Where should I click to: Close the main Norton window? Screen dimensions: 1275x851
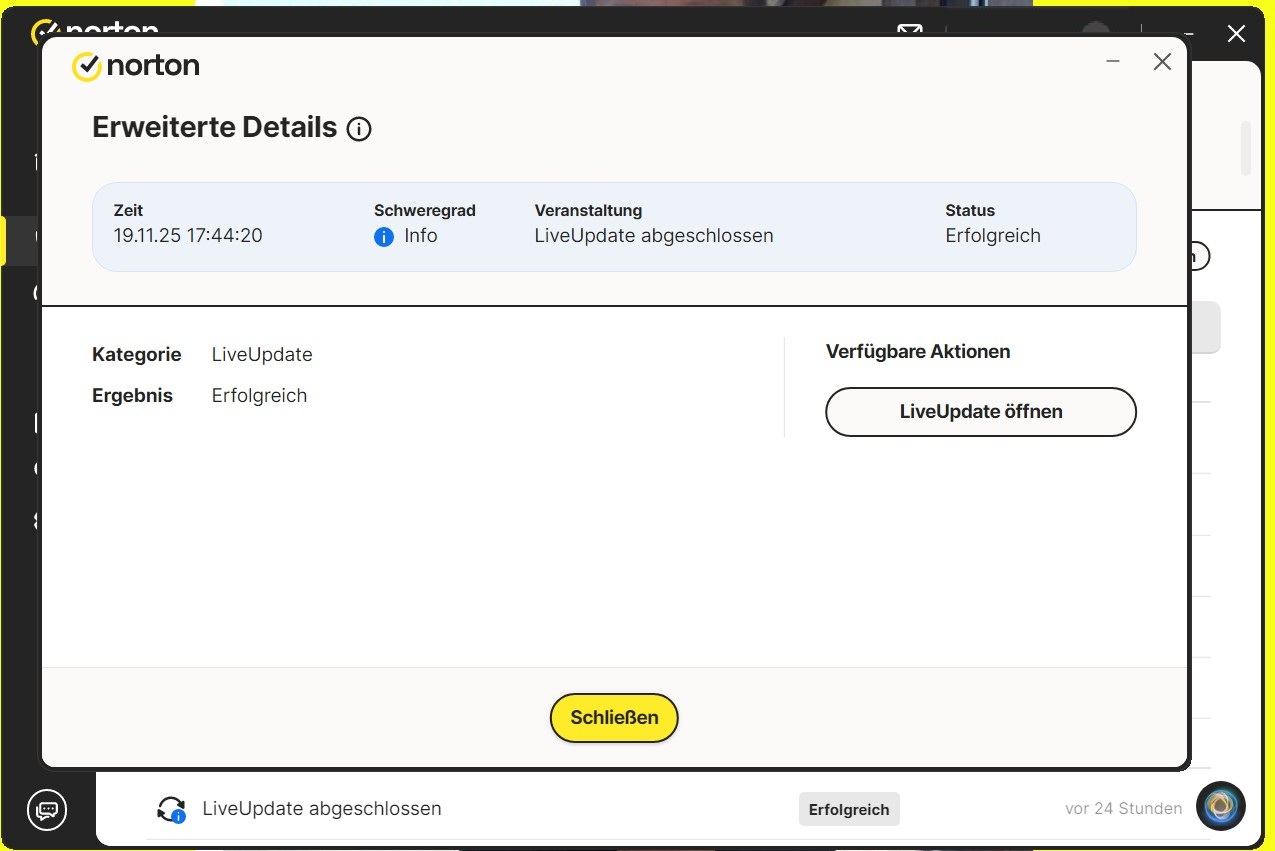pos(1236,34)
